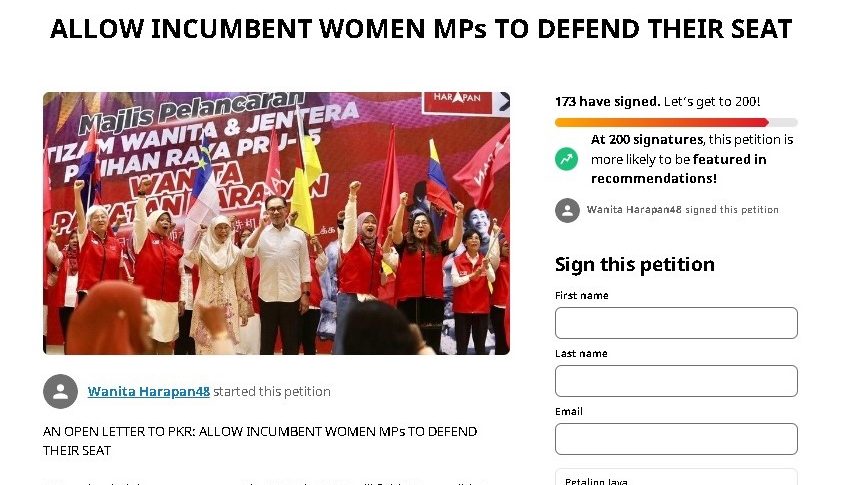Open the Petaling Jaya location box
Viewport: 862px width, 485px height.
pos(676,477)
